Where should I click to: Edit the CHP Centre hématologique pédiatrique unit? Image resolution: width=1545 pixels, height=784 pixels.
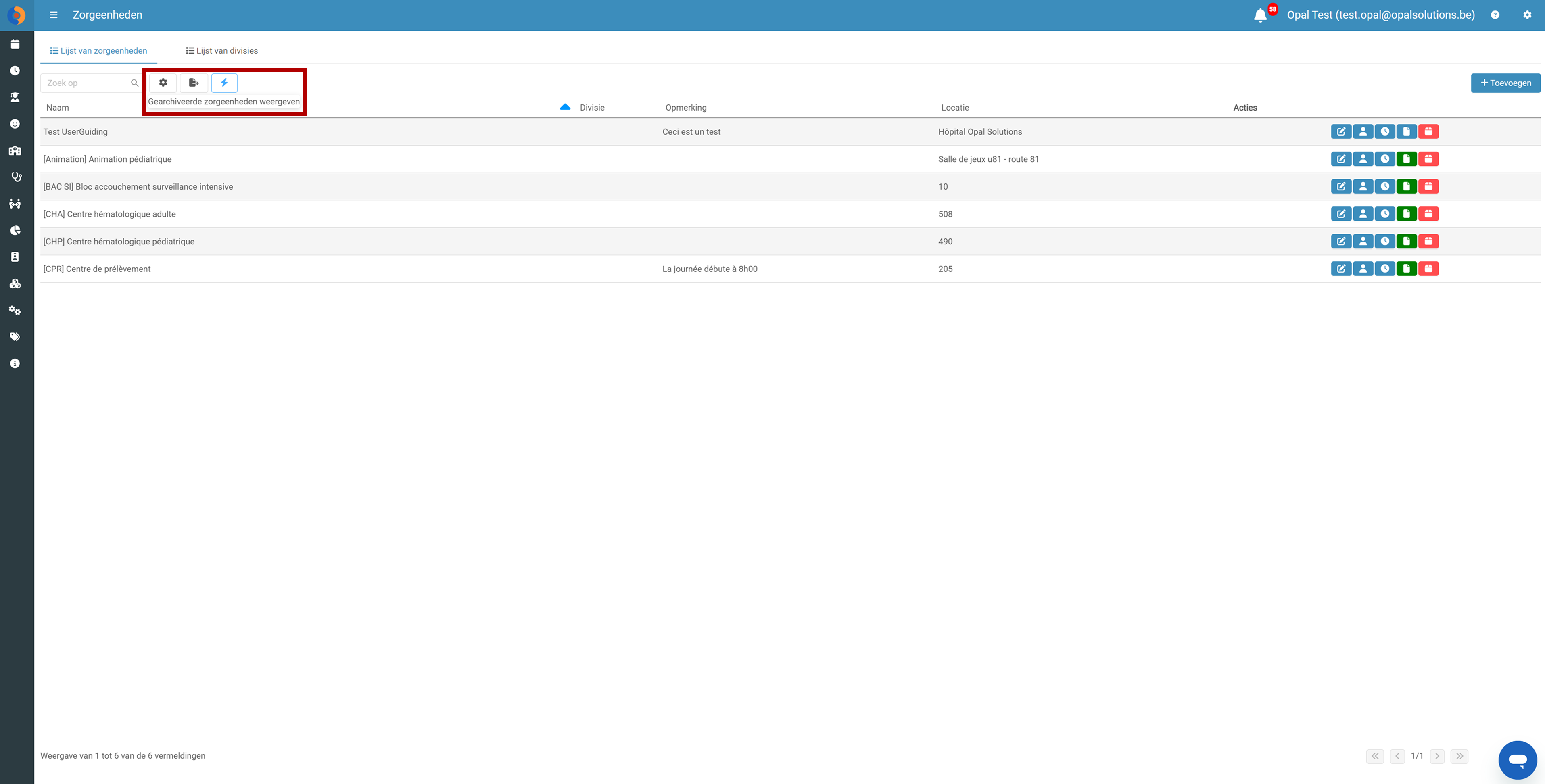click(1341, 242)
